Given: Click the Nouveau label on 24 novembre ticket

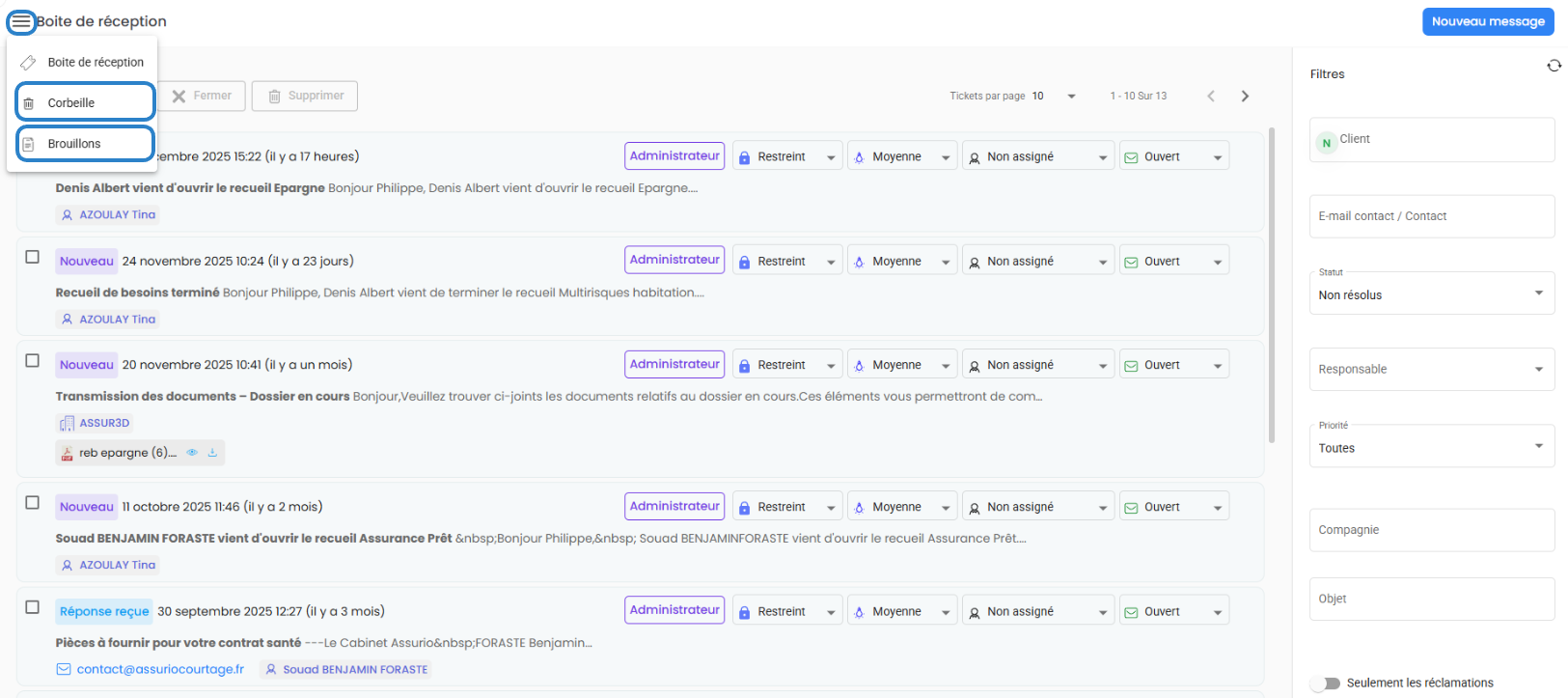Looking at the screenshot, I should coord(87,261).
